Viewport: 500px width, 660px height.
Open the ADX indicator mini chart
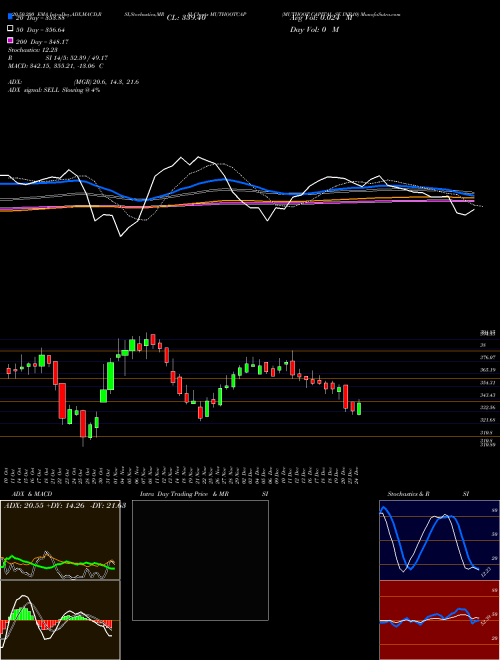point(60,540)
